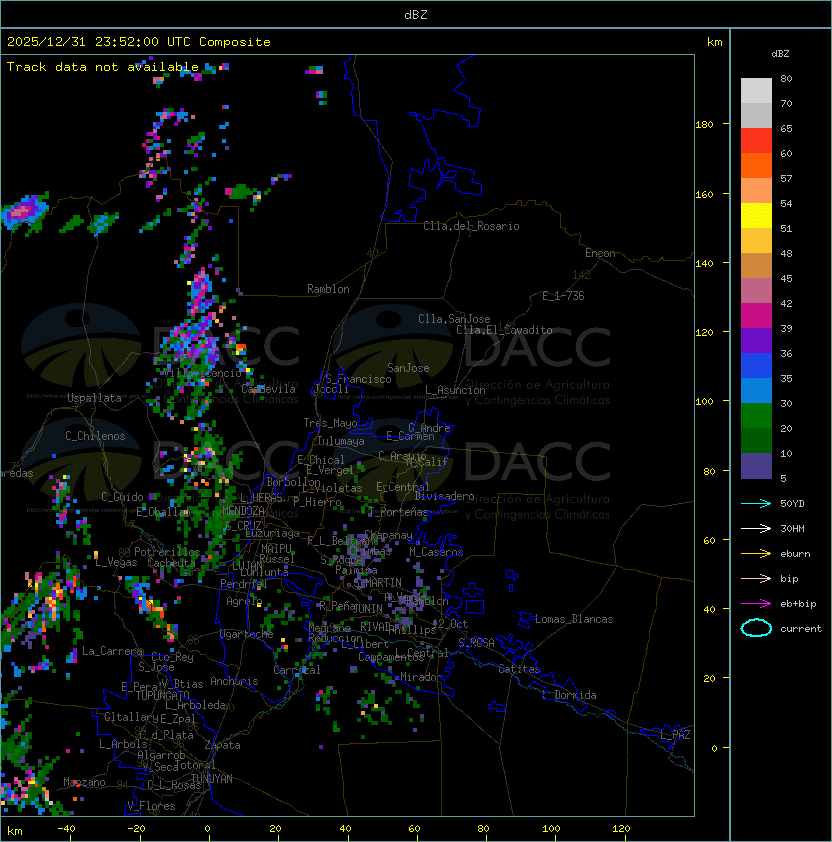Screen dimensions: 832x842
Task: Click the 'dBZ' title at top center
Action: 416,14
